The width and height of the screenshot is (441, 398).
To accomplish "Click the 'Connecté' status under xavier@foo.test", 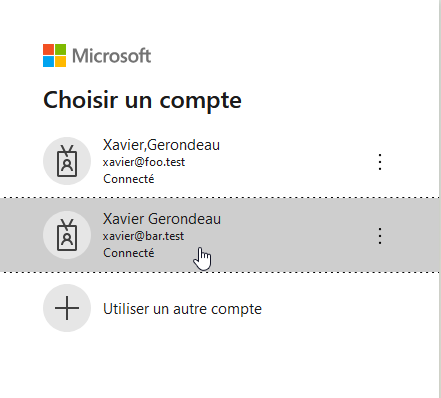I will [129, 179].
